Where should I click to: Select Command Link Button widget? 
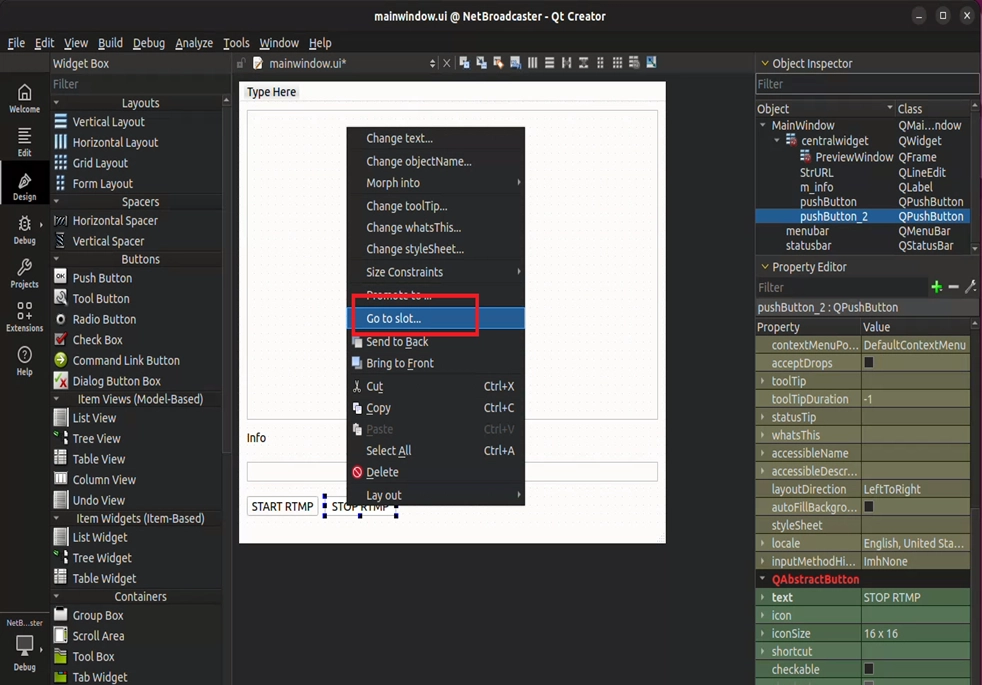(126, 361)
